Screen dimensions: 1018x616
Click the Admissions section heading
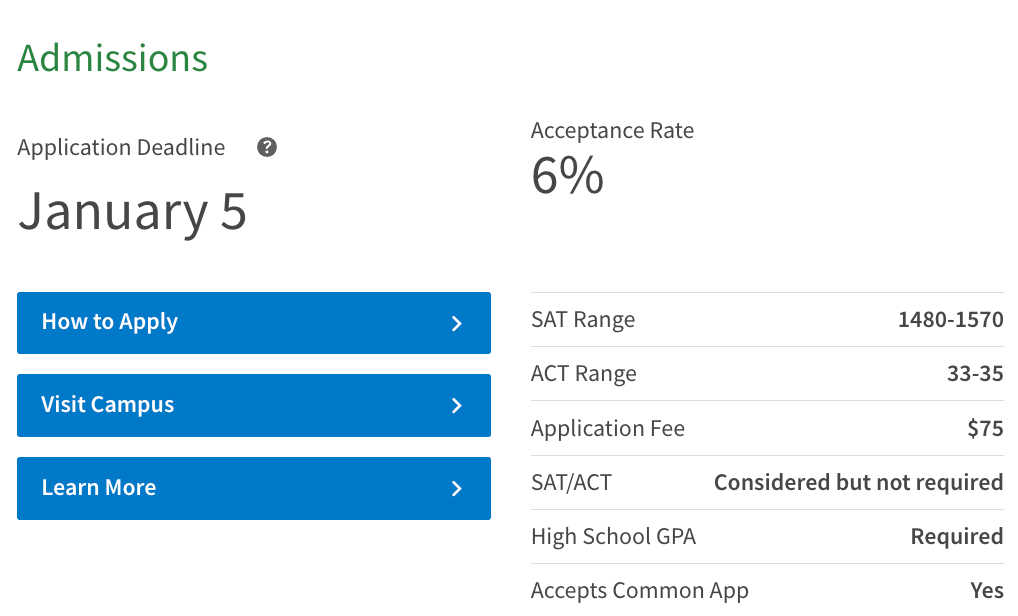(x=112, y=58)
